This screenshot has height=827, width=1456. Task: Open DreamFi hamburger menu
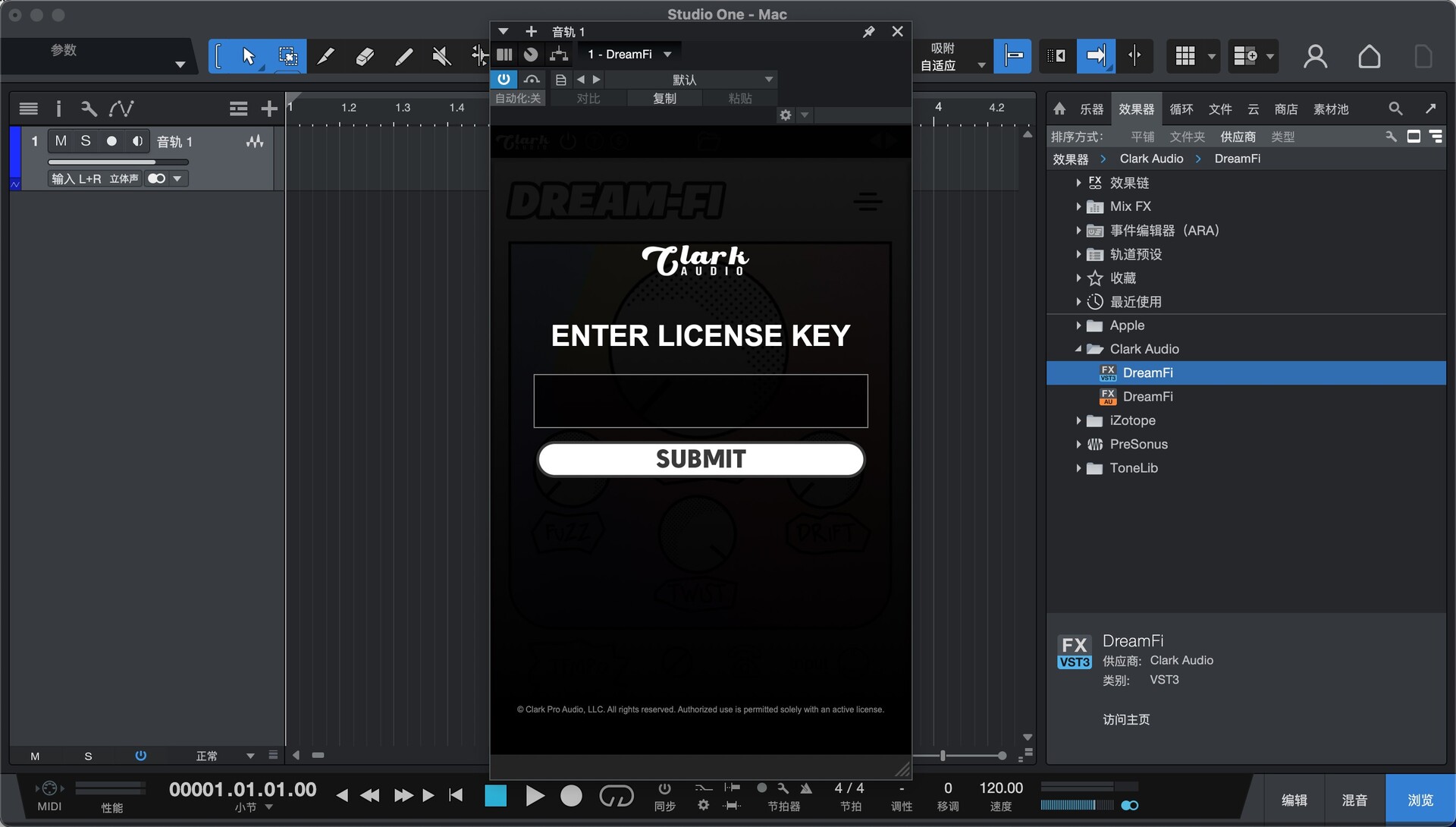868,201
